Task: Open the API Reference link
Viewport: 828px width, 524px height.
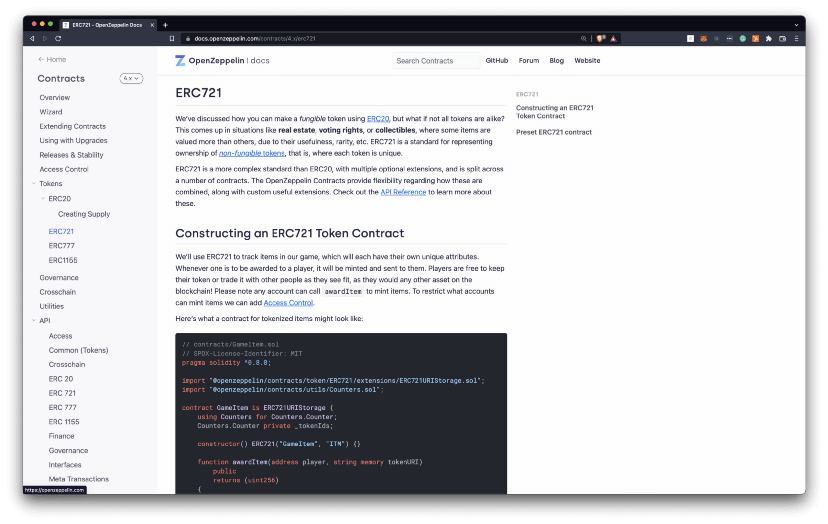Action: pos(403,192)
